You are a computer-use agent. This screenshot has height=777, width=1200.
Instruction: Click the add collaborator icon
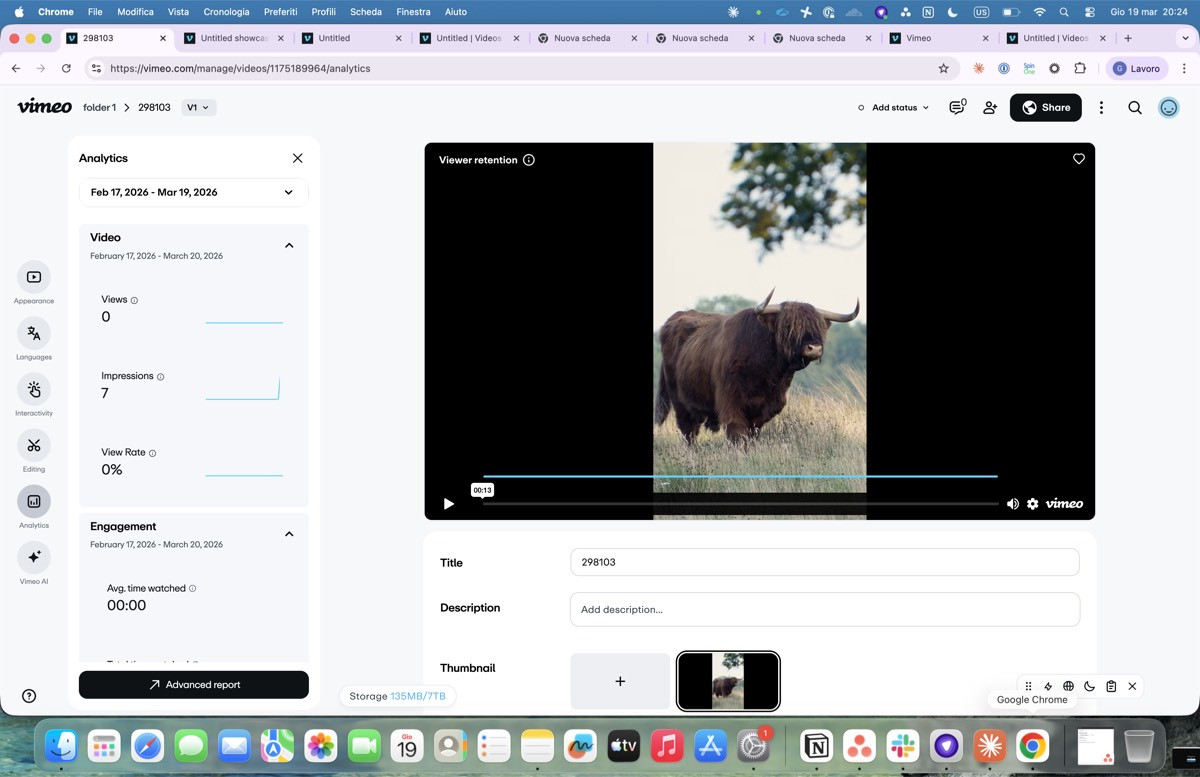tap(989, 108)
